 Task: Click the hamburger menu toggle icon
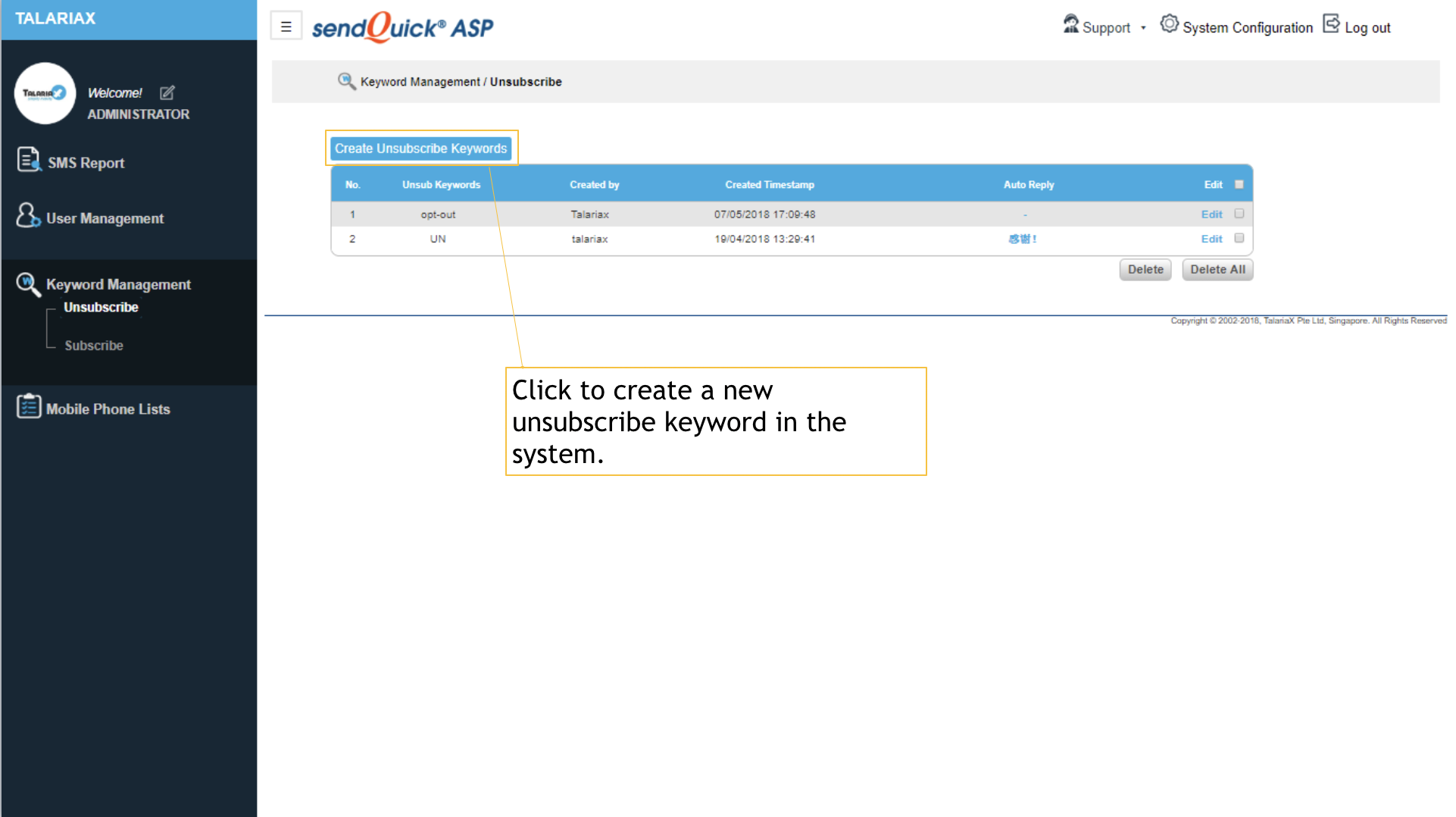click(286, 27)
